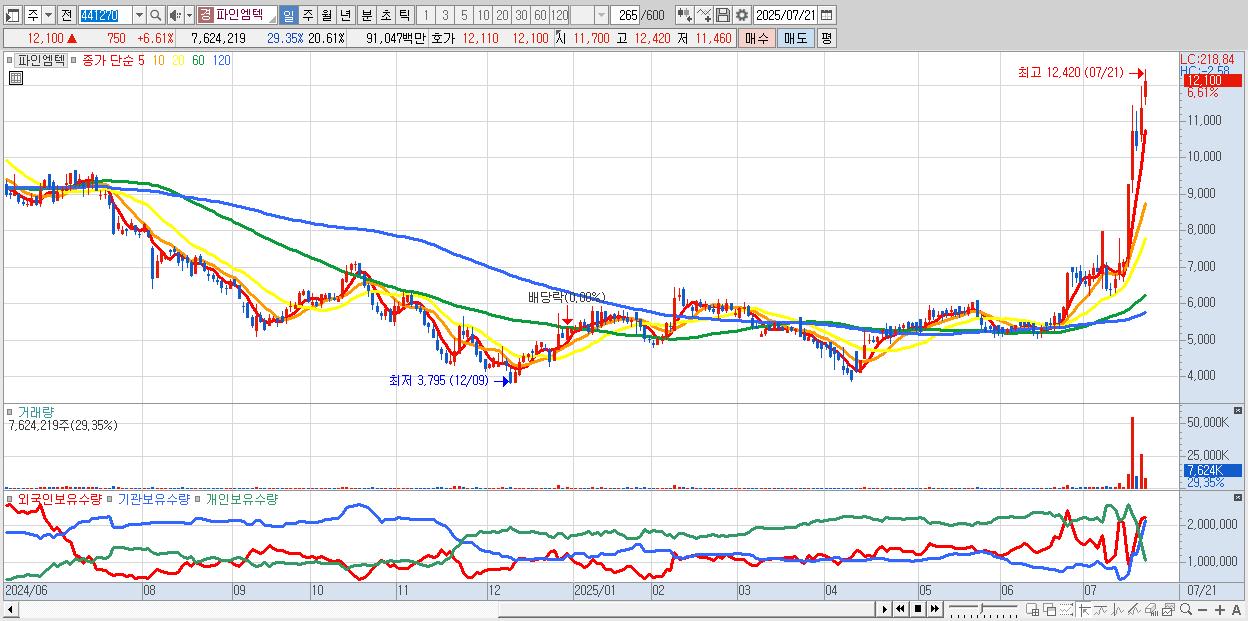This screenshot has width=1248, height=621.
Task: Click the dotted chart range icon at bottom
Action: click(1066, 609)
